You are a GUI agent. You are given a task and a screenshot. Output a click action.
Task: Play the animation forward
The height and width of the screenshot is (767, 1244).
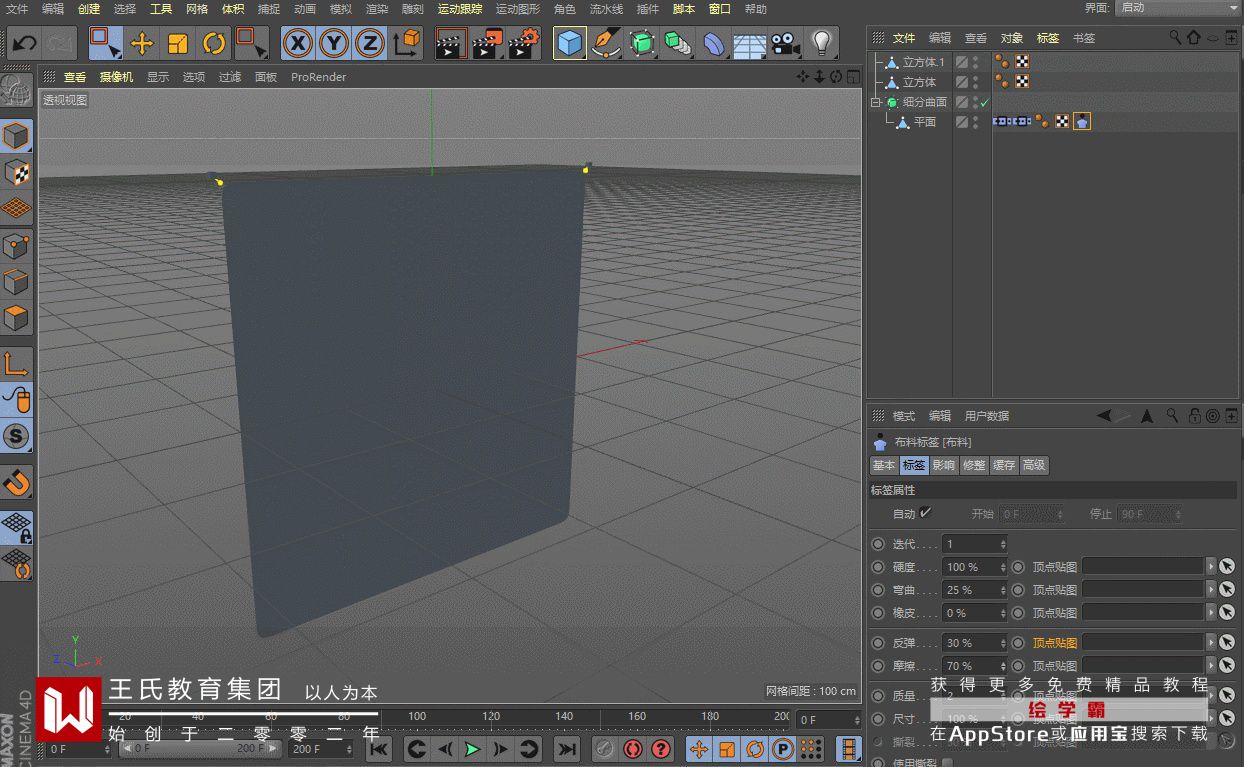point(472,749)
